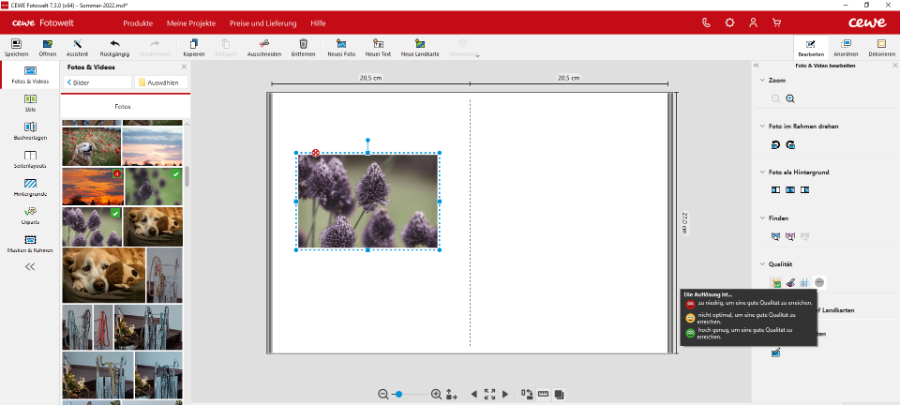Switch to the Dekorieren tab

pos(881,48)
